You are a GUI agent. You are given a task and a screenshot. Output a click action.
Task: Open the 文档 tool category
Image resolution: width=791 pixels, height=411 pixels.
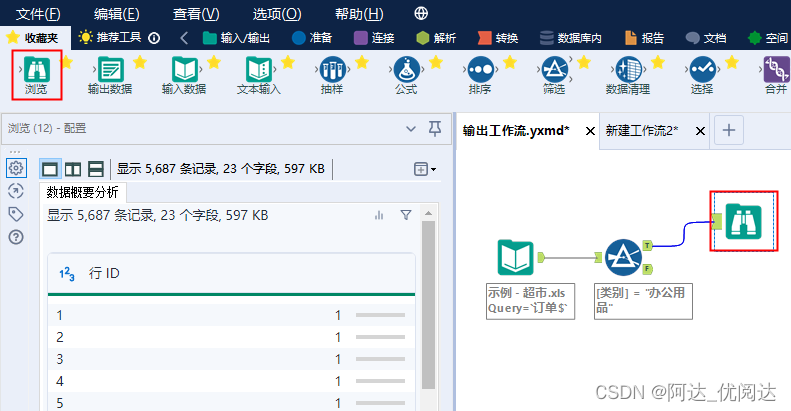[706, 38]
